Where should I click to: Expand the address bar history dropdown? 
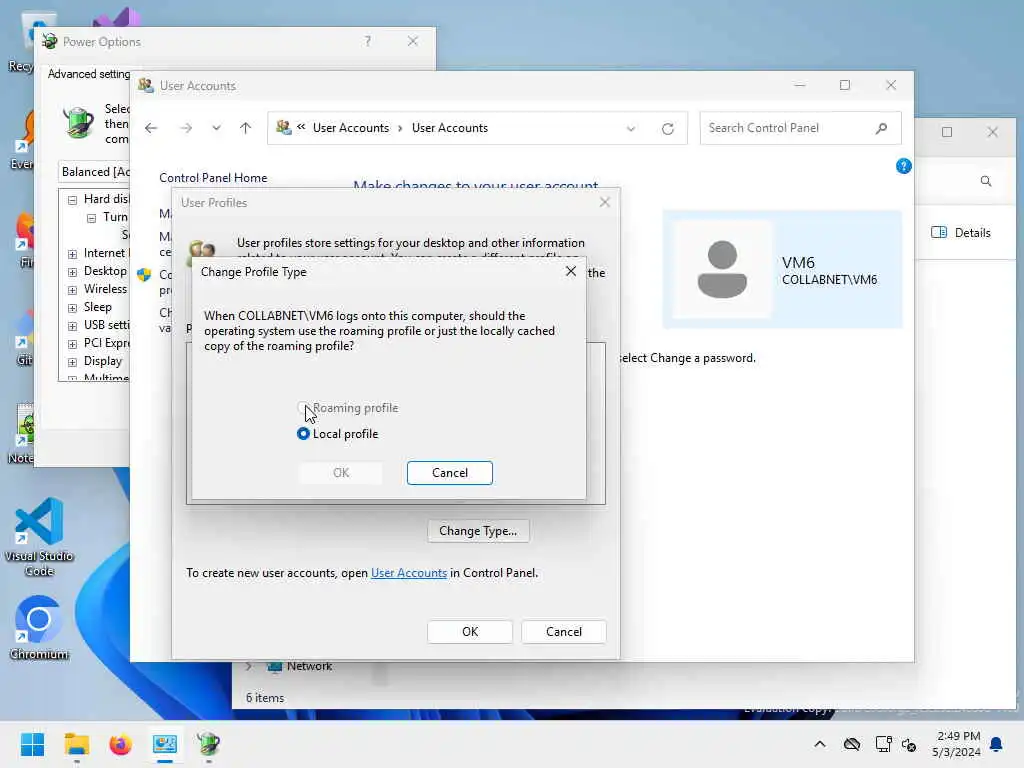click(631, 129)
